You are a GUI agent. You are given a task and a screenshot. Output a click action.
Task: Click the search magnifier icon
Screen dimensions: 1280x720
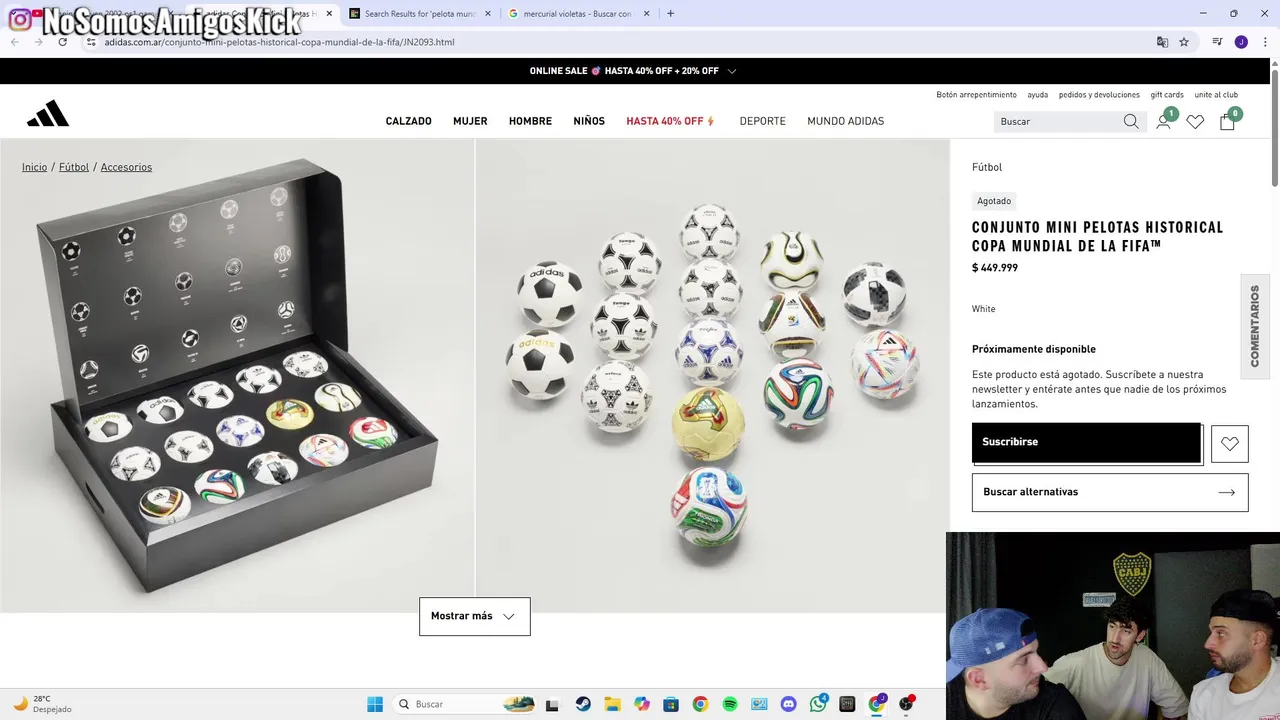pos(1131,121)
